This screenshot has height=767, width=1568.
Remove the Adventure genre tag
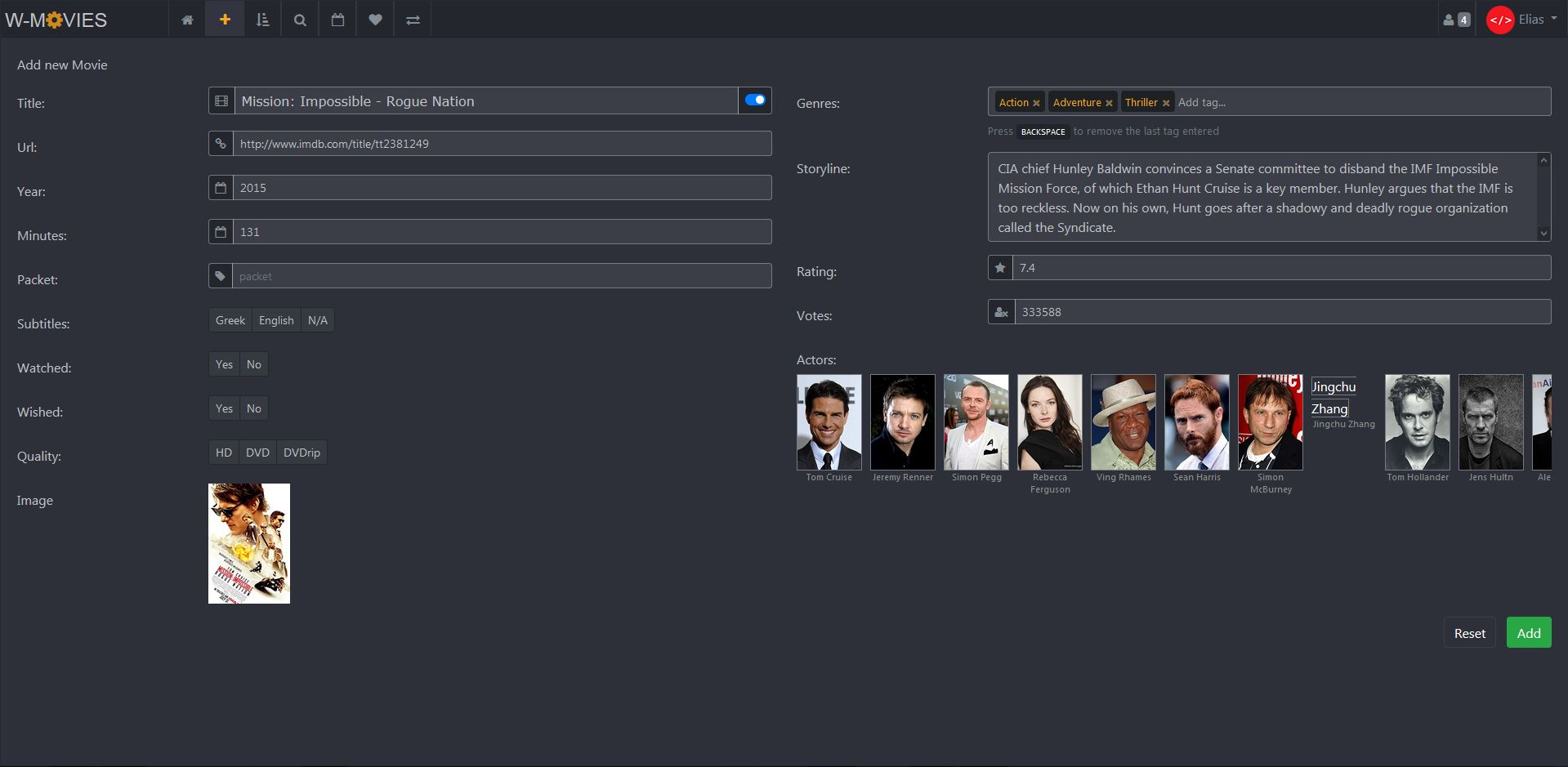tap(1109, 103)
